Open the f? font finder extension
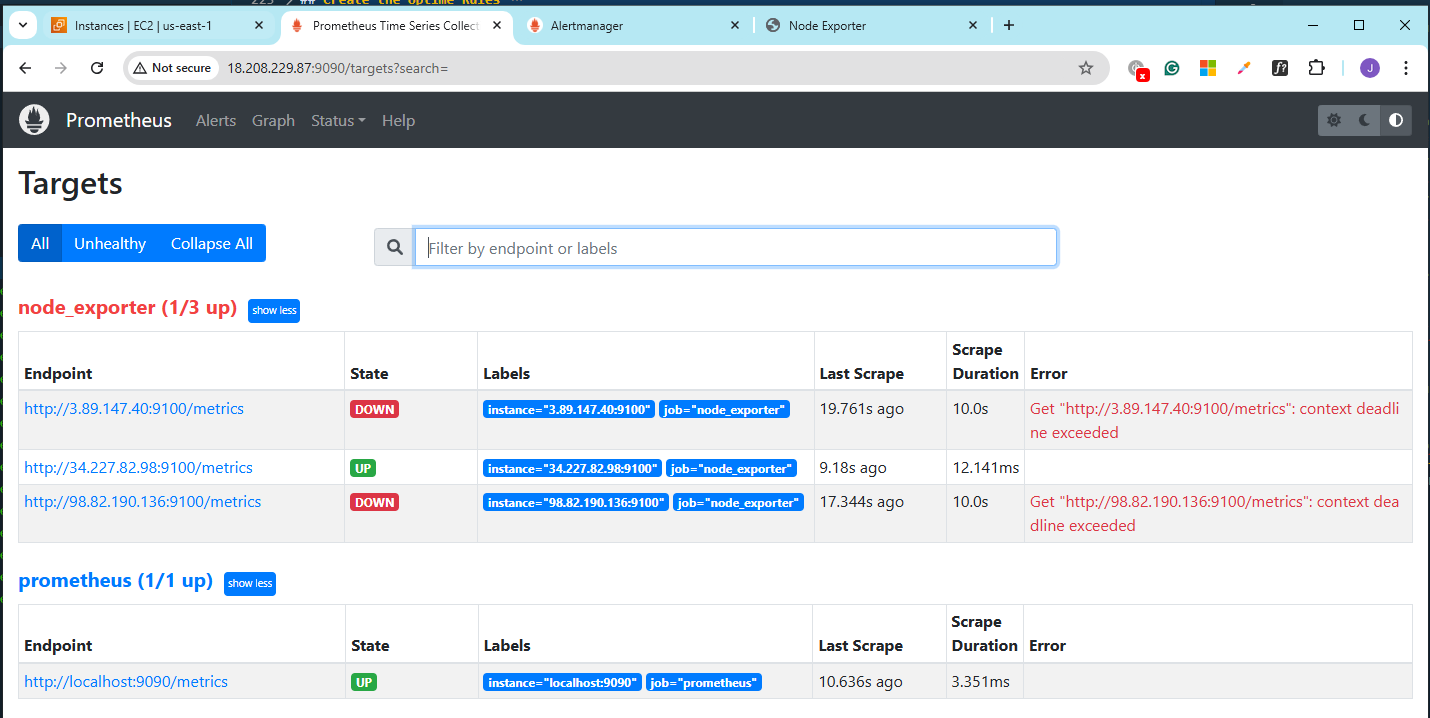 pyautogui.click(x=1280, y=68)
